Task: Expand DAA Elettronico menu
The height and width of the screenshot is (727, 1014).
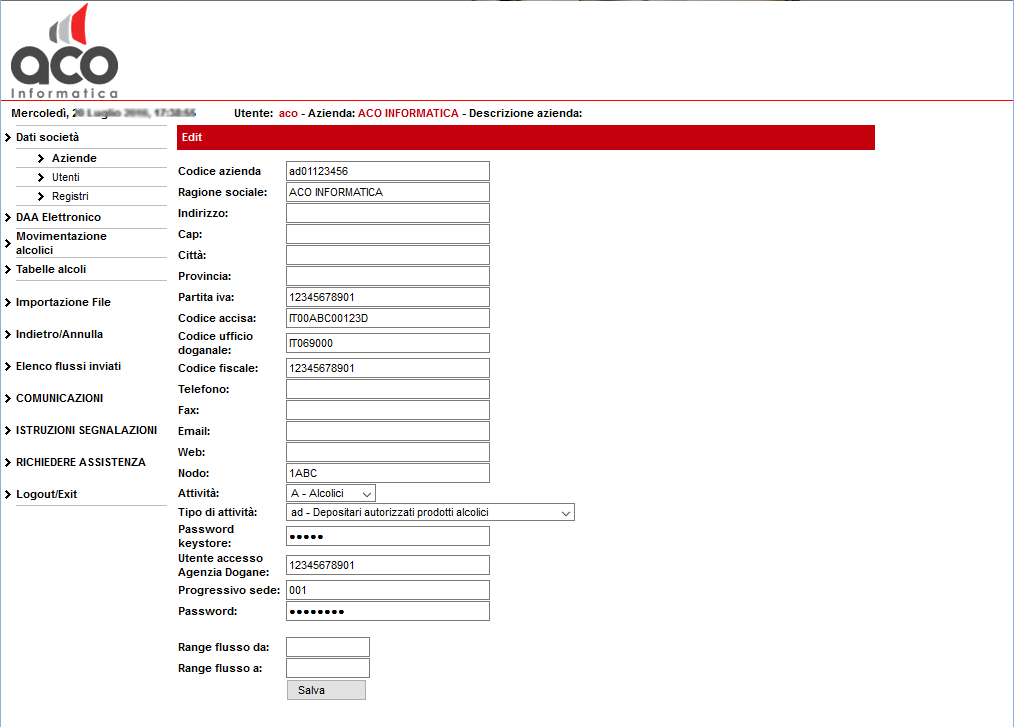Action: (x=58, y=217)
